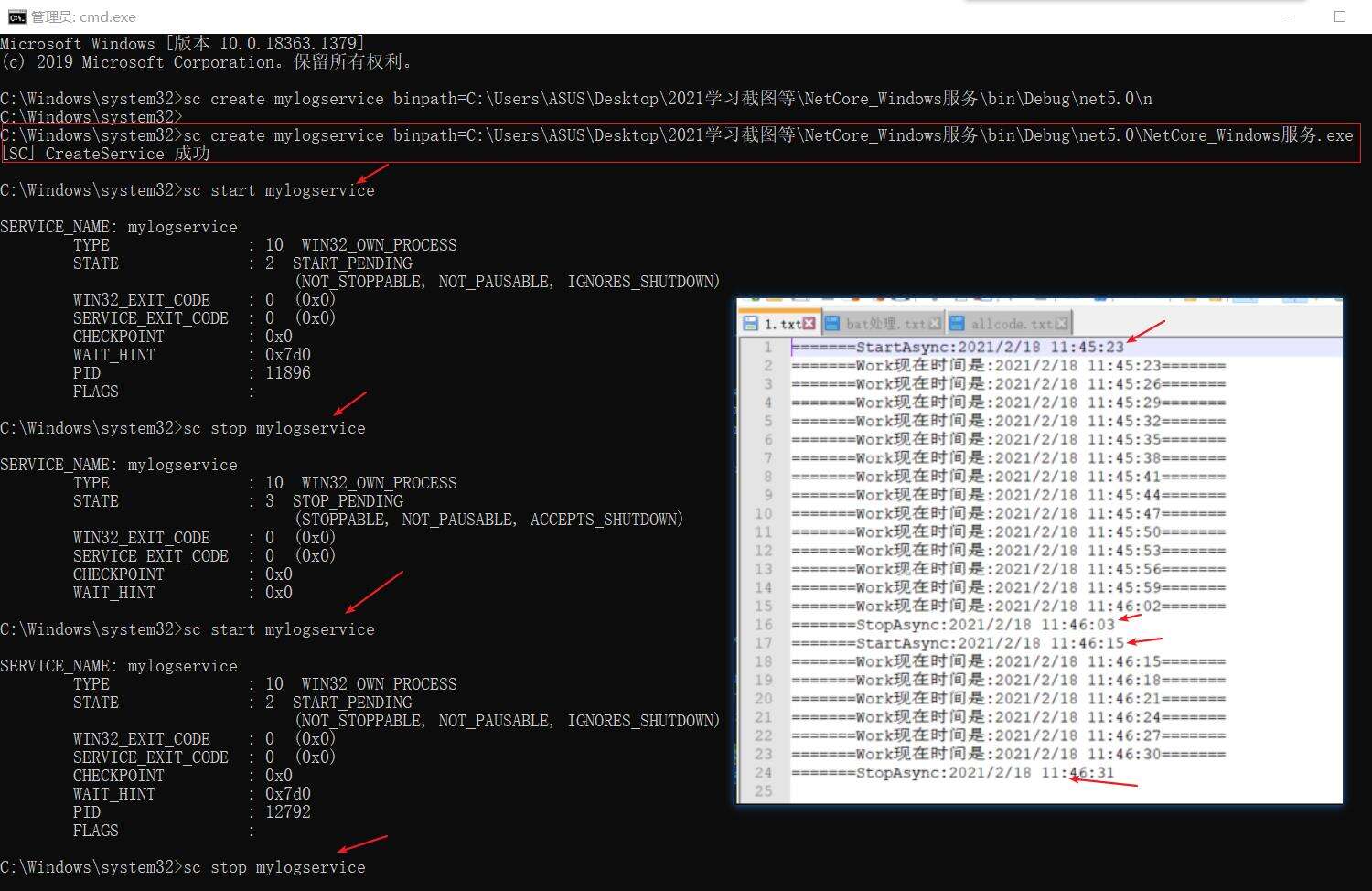Click the StopAsync 11:46:03 log line

click(953, 625)
